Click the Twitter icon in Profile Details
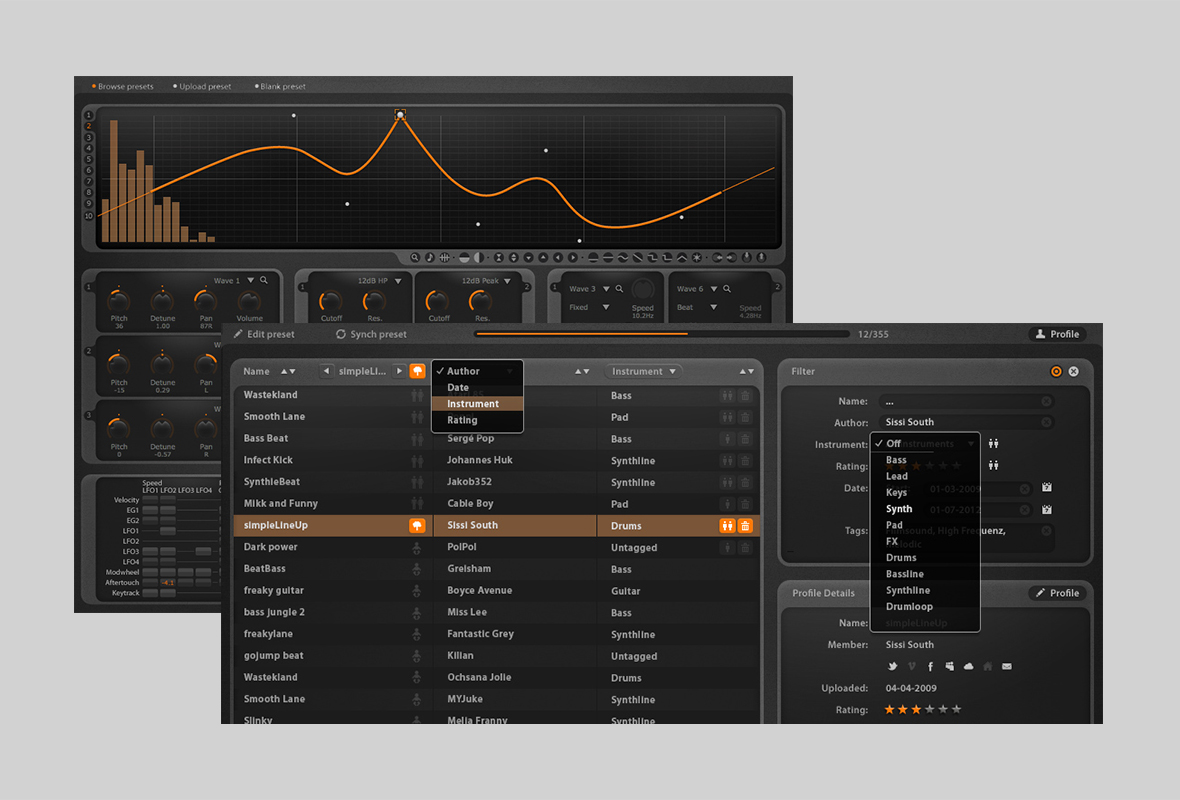This screenshot has width=1180, height=800. click(x=893, y=666)
